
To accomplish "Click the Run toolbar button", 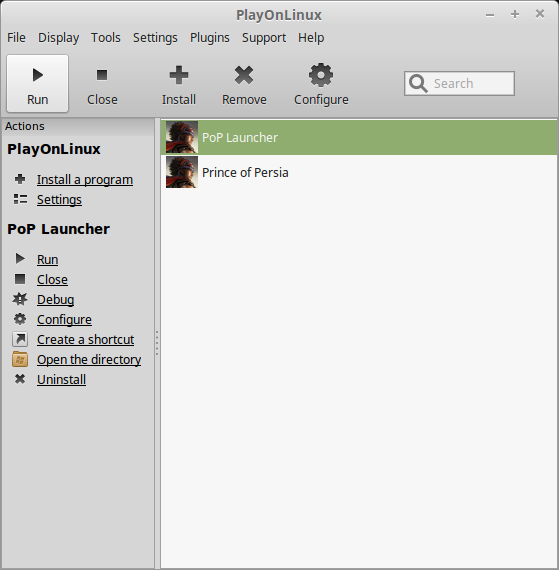I will [37, 83].
